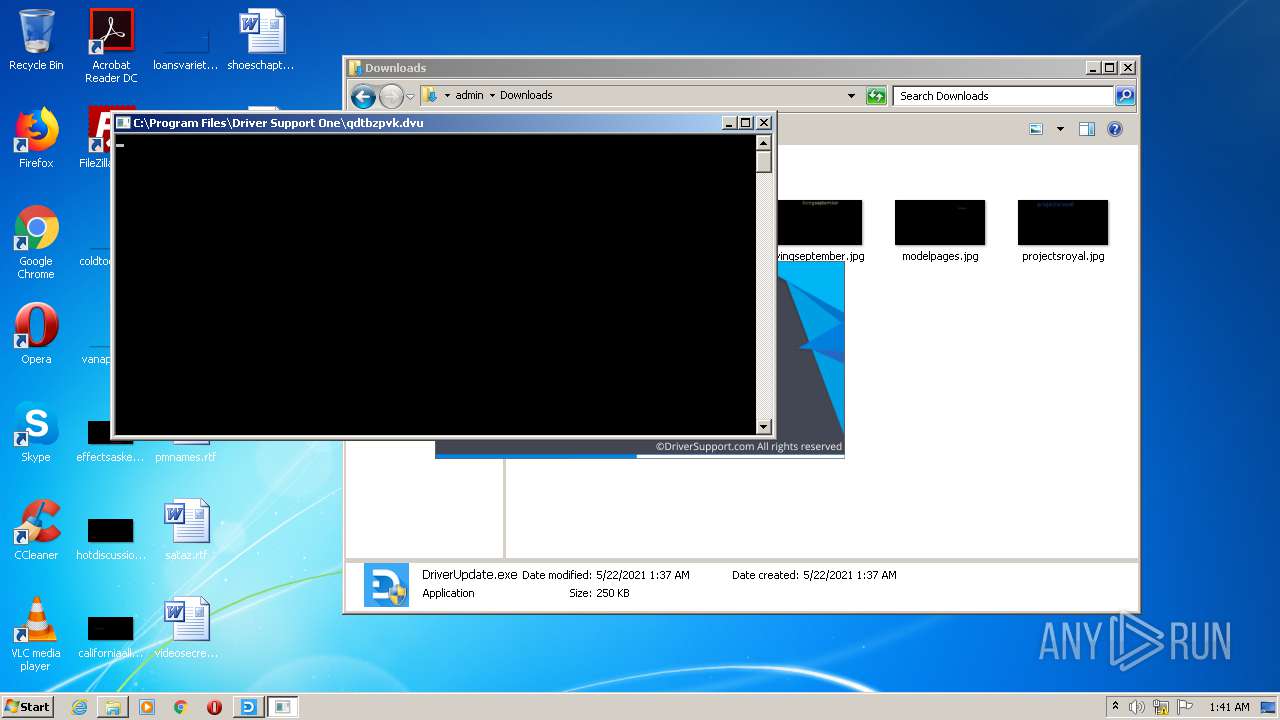Open CCleaner desktop shortcut
1280x720 pixels.
(36, 530)
